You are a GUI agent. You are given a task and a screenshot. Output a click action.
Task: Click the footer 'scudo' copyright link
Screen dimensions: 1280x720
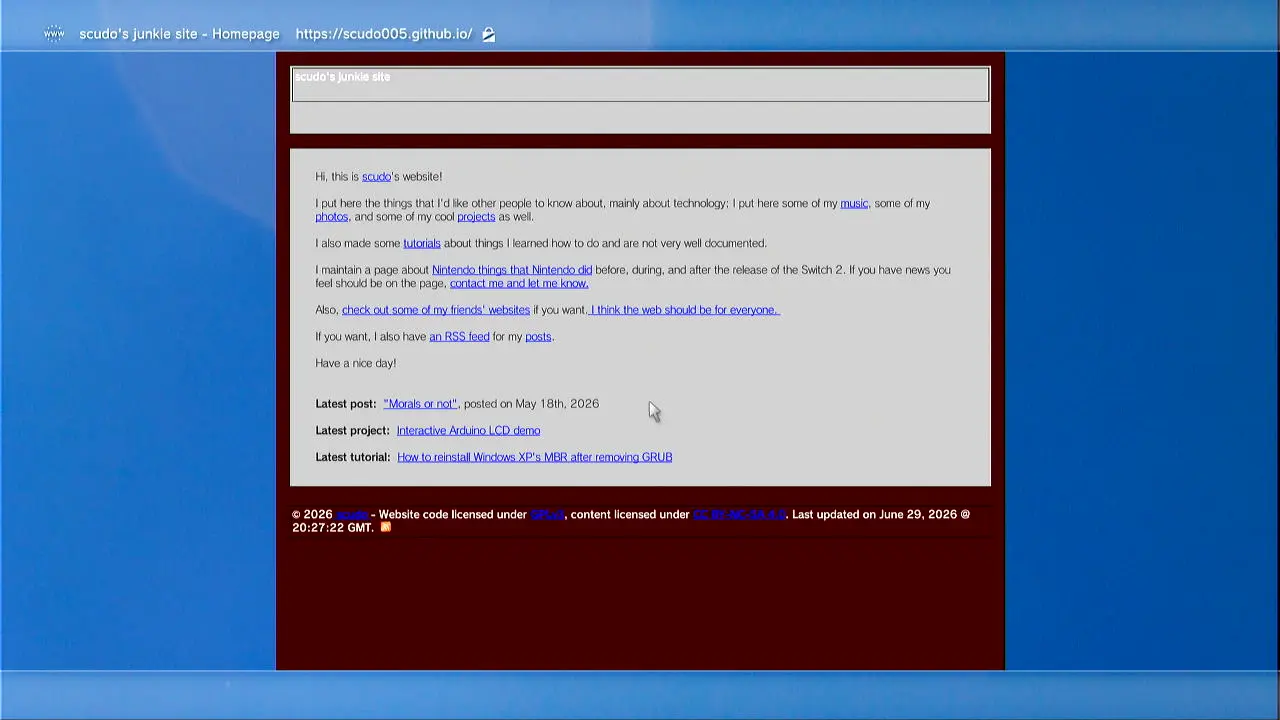352,514
